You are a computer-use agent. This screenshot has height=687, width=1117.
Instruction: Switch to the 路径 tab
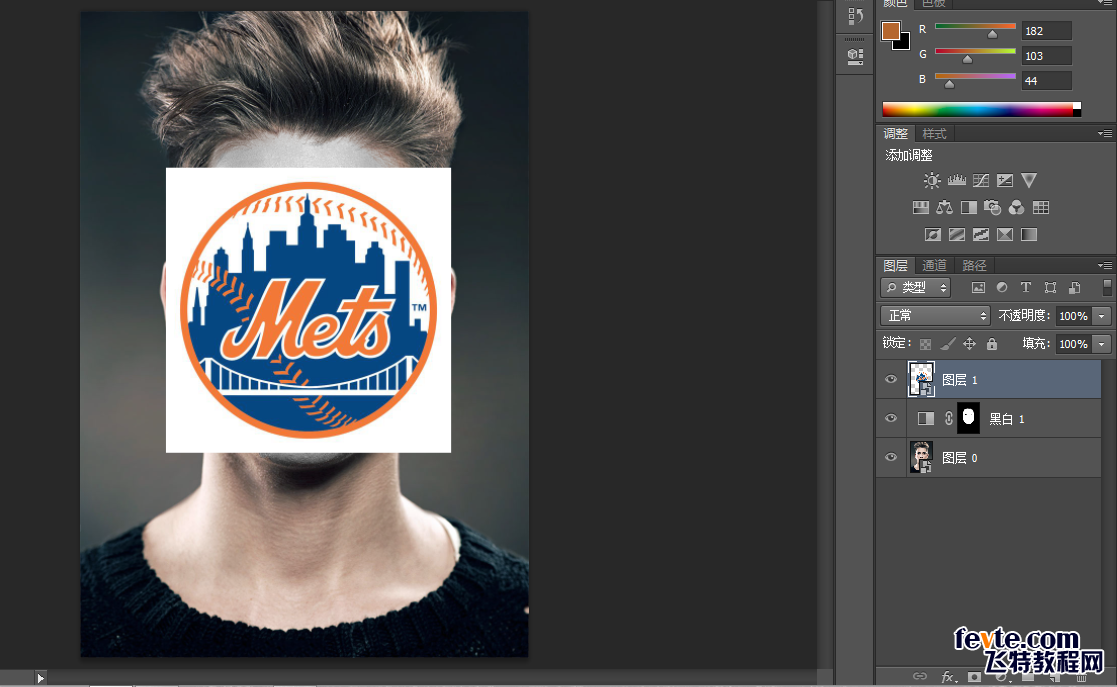(x=974, y=265)
